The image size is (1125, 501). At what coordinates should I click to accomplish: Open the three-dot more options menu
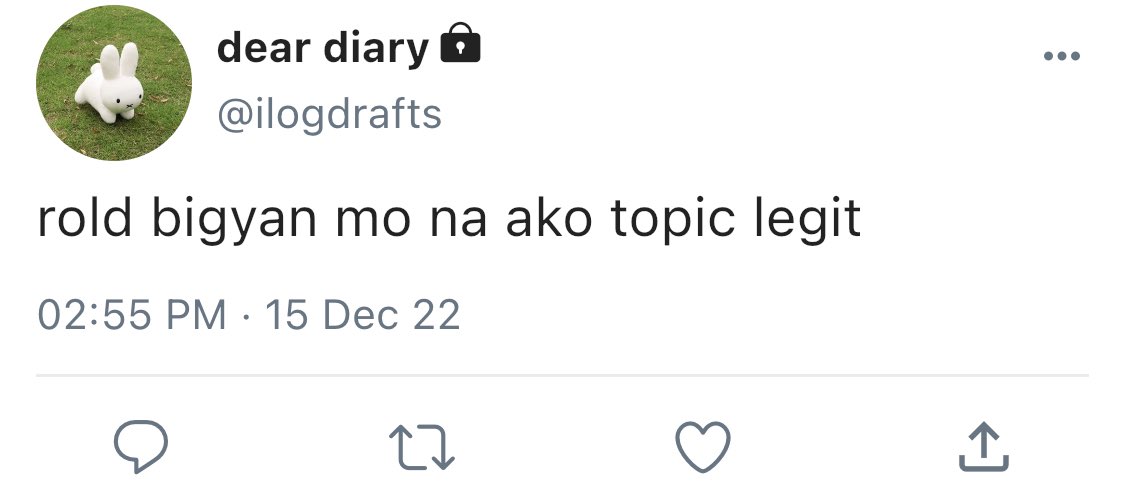click(x=1062, y=55)
